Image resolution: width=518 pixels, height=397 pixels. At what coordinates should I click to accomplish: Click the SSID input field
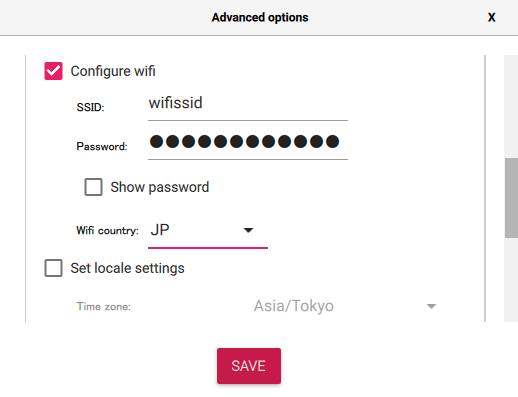pyautogui.click(x=248, y=104)
